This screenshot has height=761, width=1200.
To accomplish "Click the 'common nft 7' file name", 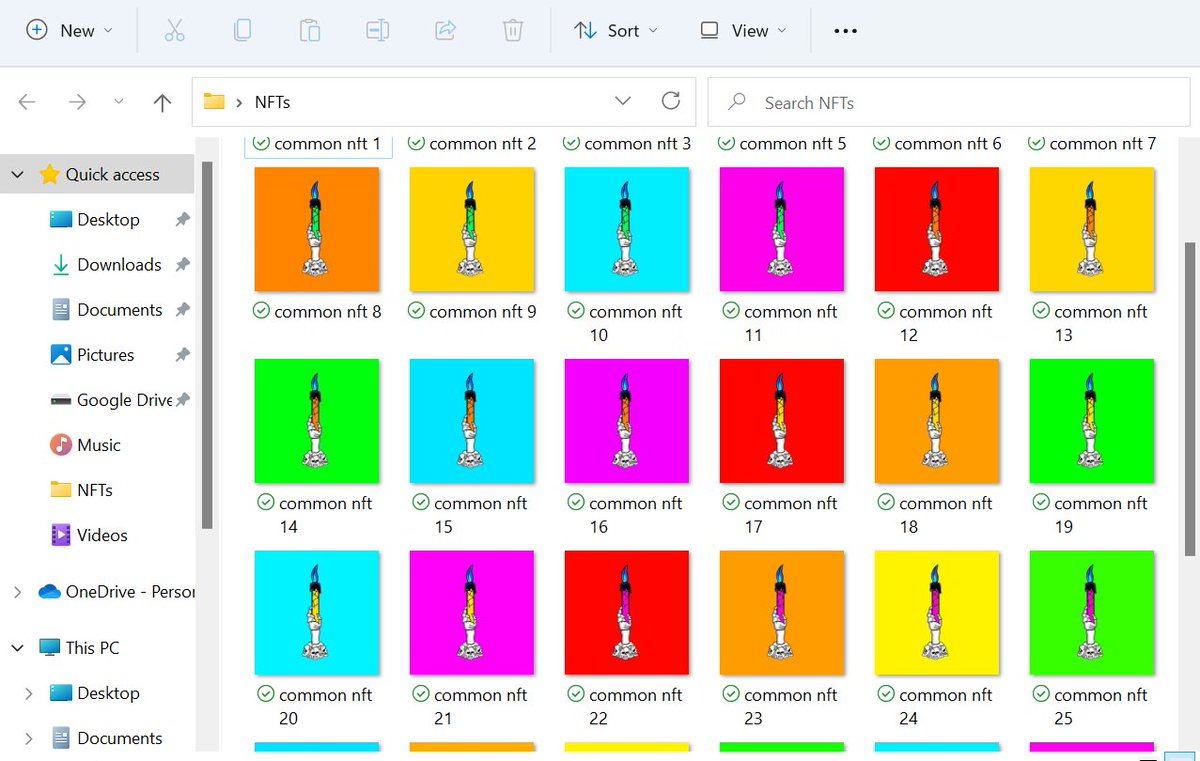I will click(1103, 144).
